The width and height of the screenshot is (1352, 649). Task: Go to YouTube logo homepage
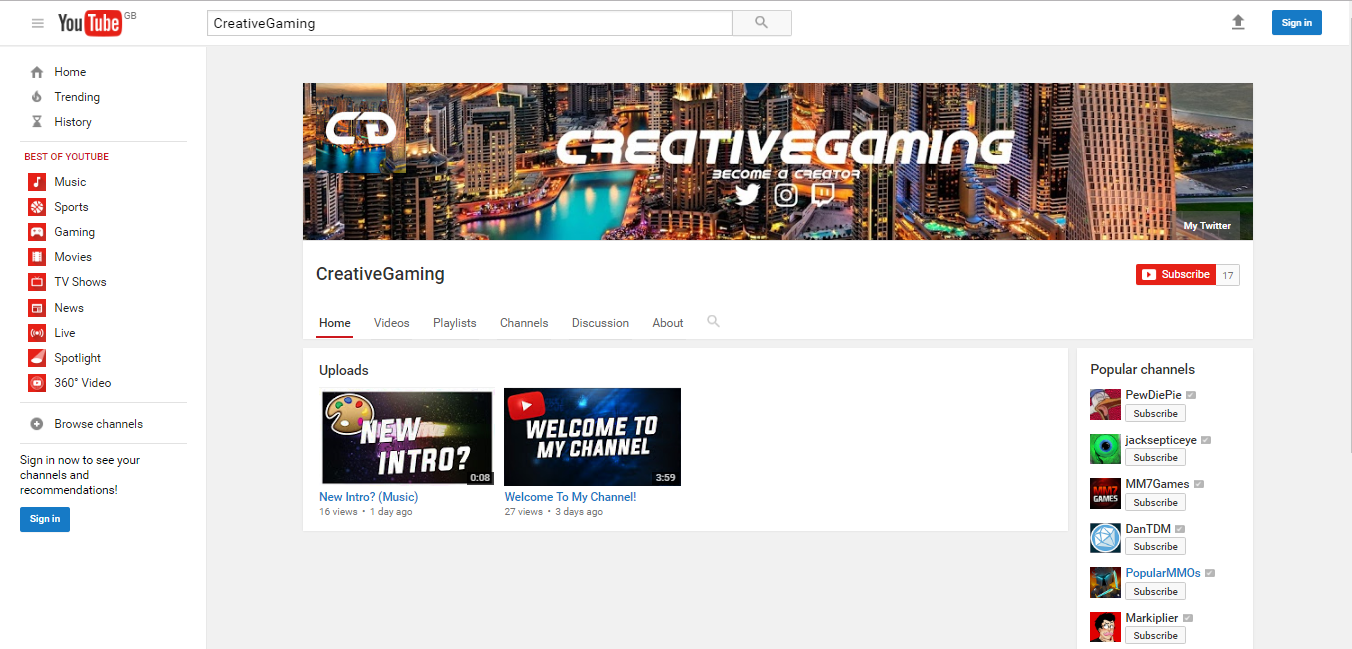click(89, 23)
